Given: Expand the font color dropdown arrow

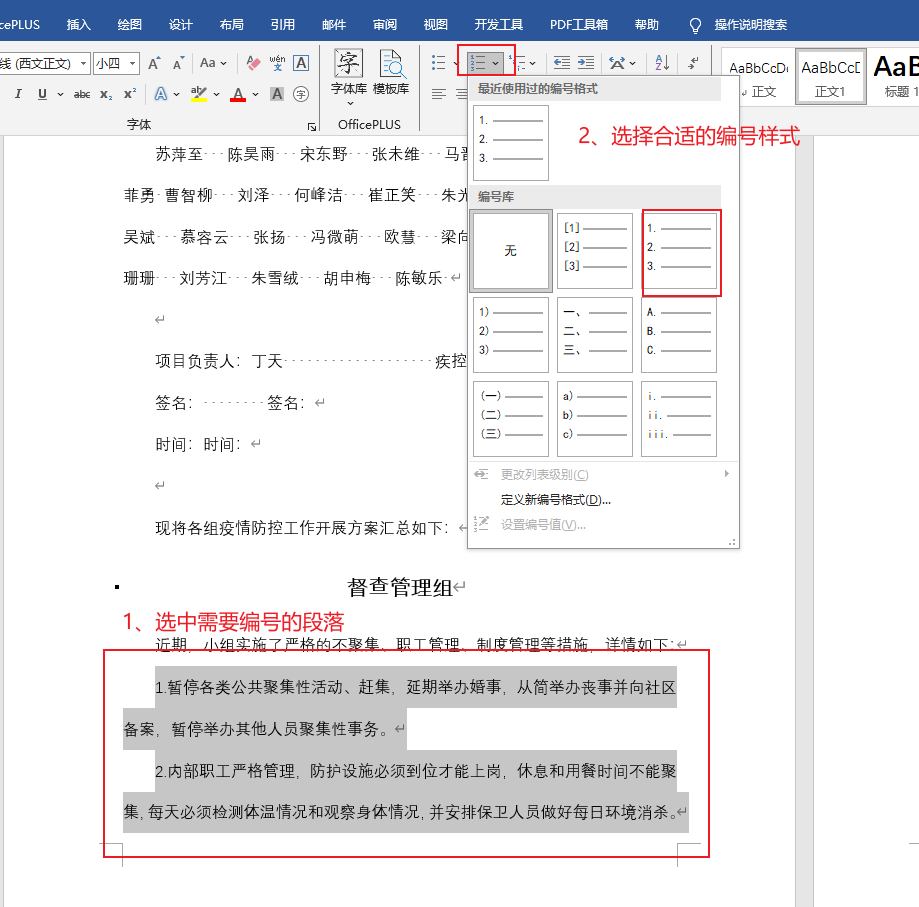Looking at the screenshot, I should [256, 94].
